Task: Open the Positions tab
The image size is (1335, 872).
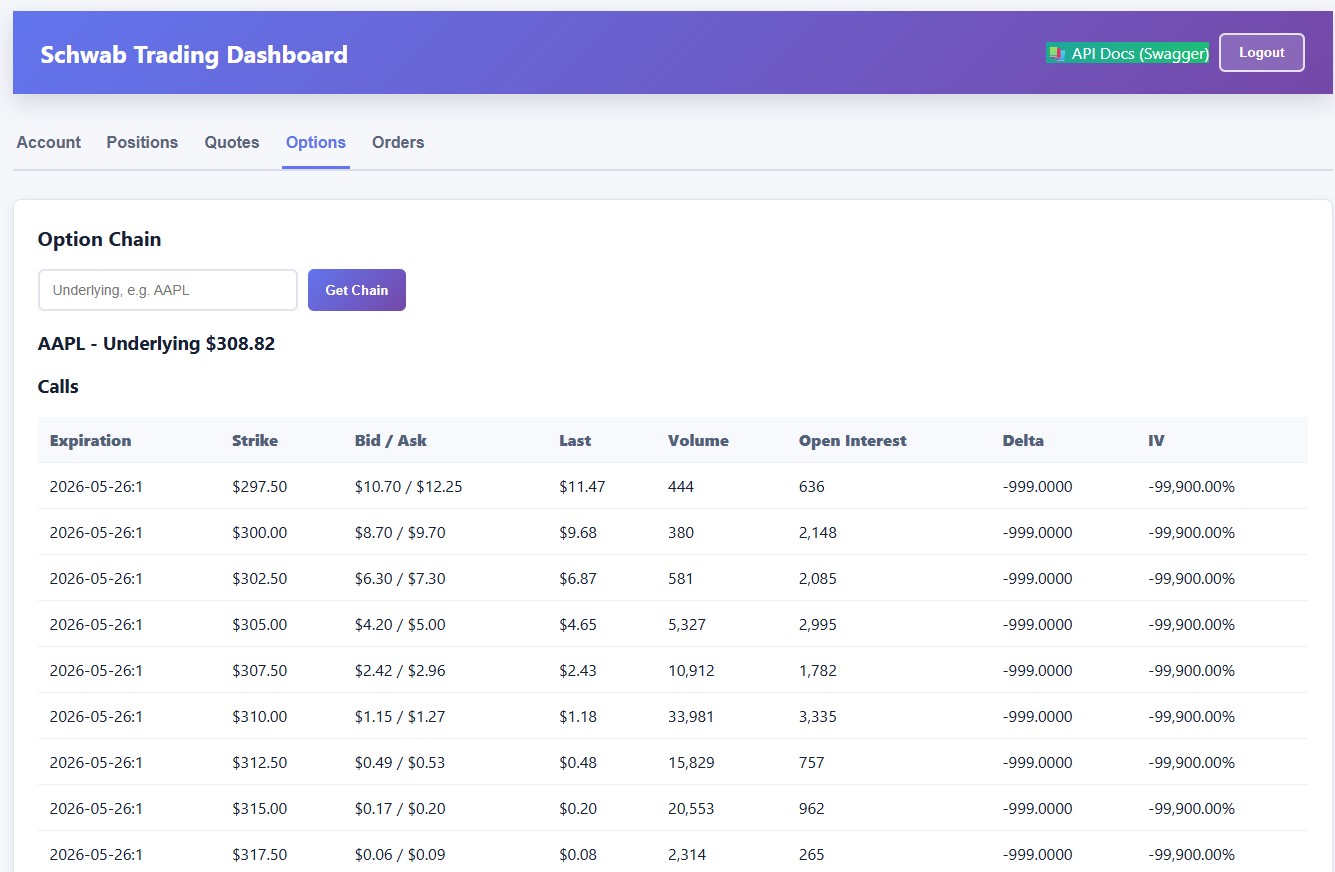Action: pos(142,142)
